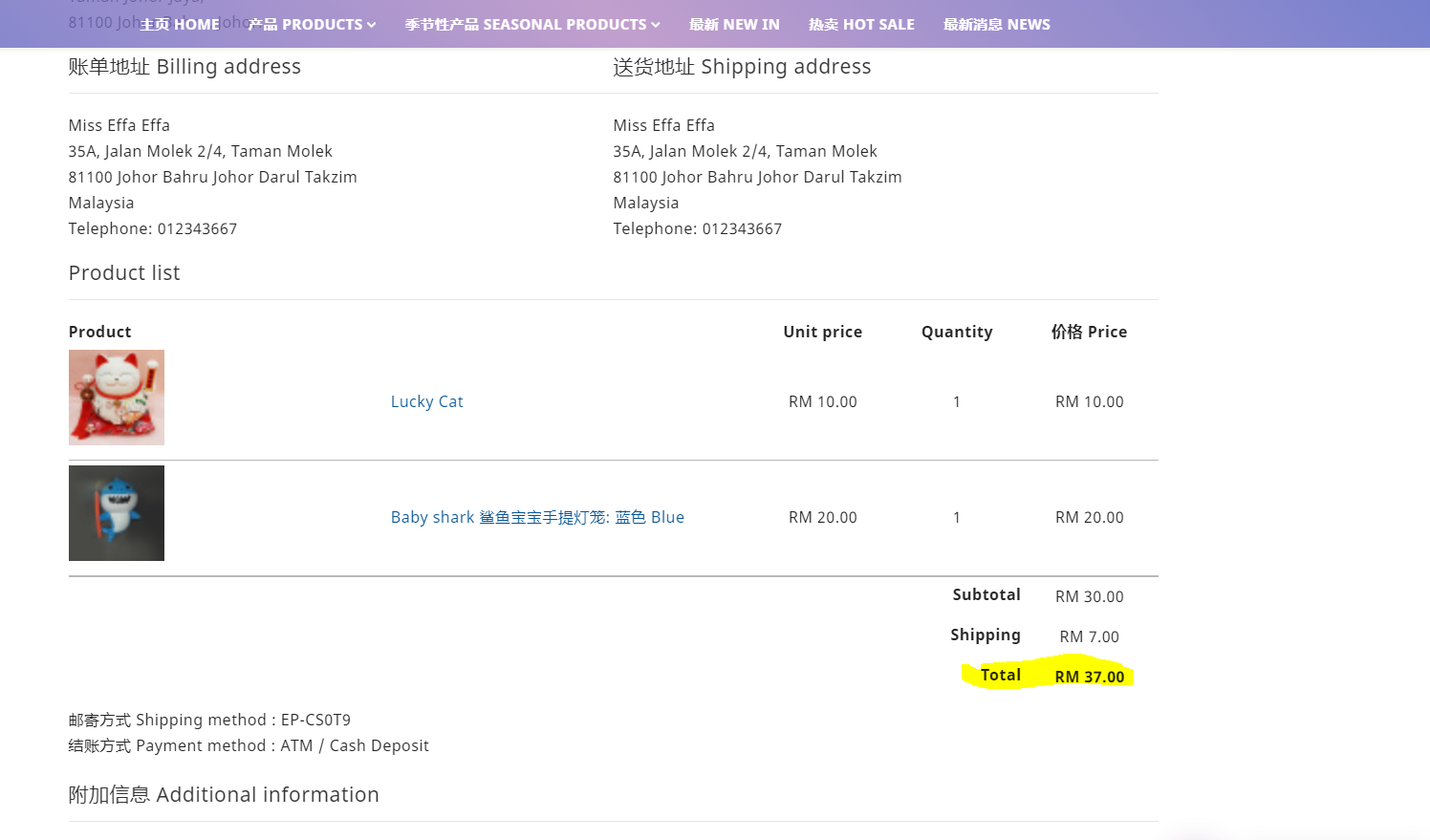Go to the HOME menu item
Screen dimensions: 1430x840
click(180, 25)
